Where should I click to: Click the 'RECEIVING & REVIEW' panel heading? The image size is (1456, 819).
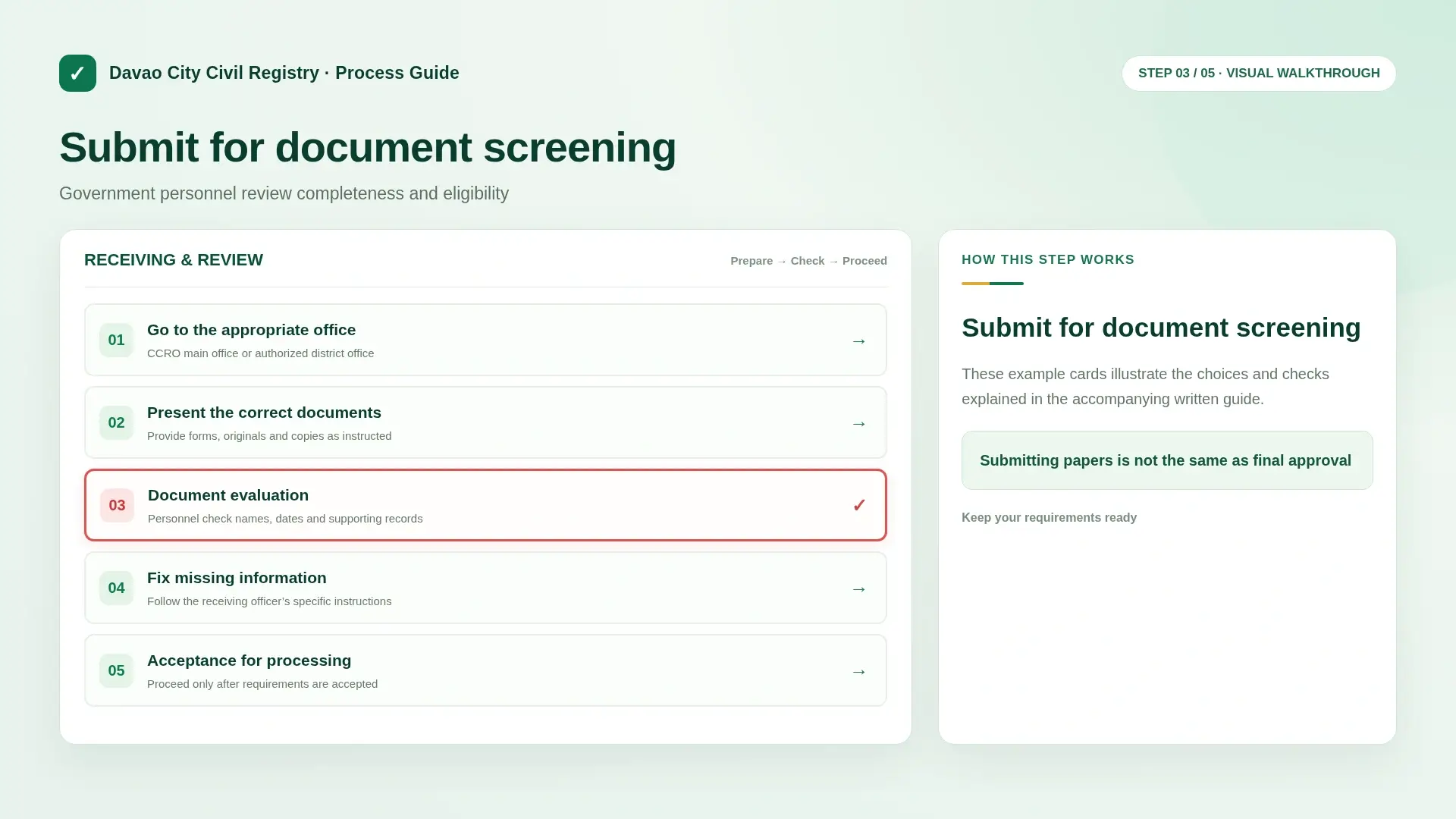(174, 260)
